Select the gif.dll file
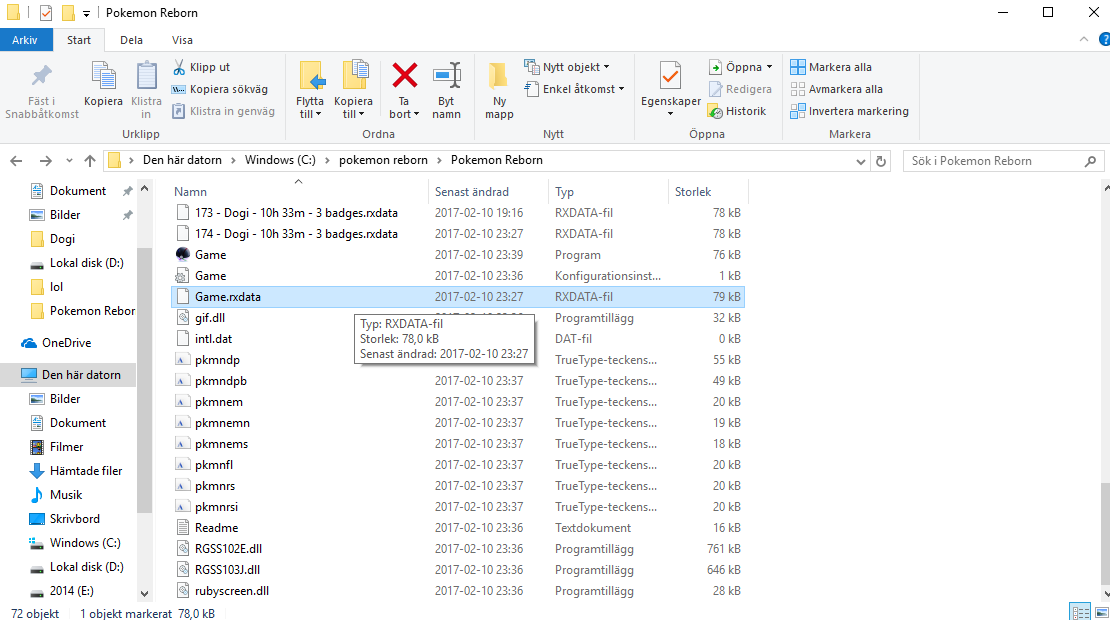The width and height of the screenshot is (1110, 620). tap(458, 318)
